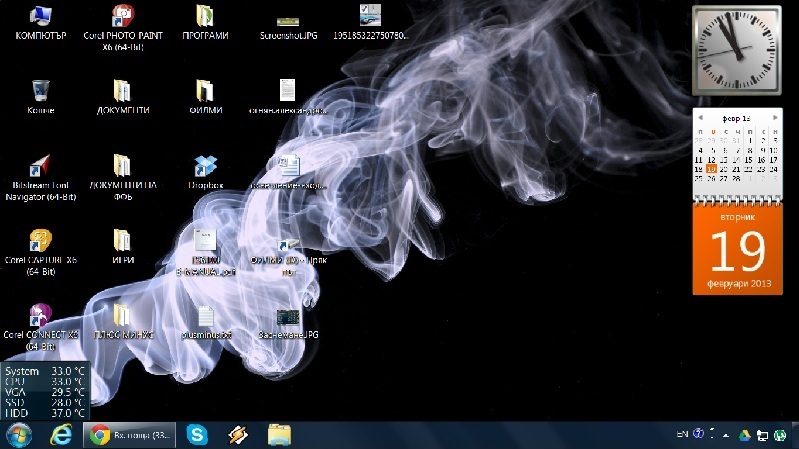Image resolution: width=799 pixels, height=449 pixels.
Task: Open the Recycle Bin icon
Action: (x=39, y=92)
